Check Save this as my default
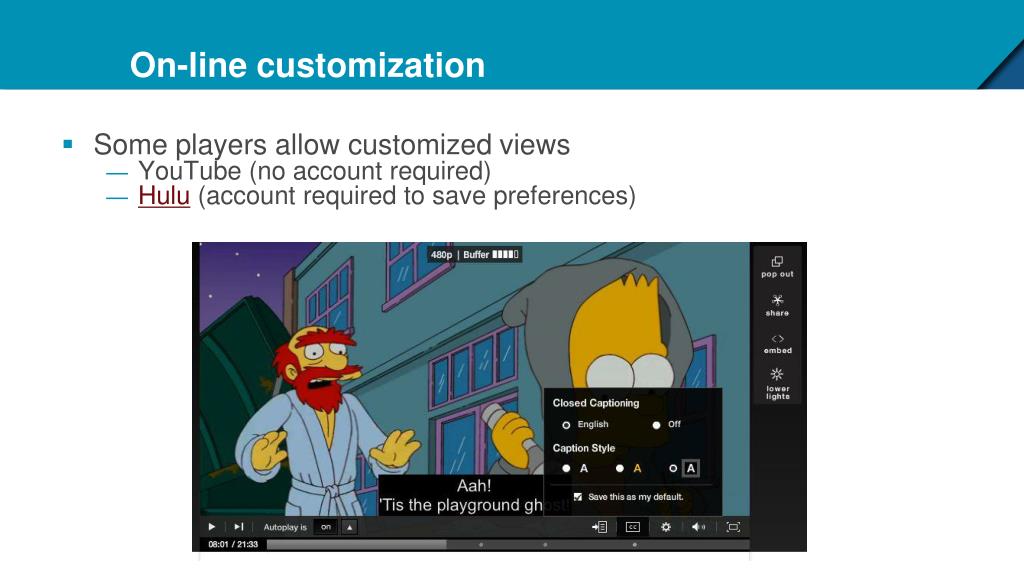The width and height of the screenshot is (1024, 576). 578,497
